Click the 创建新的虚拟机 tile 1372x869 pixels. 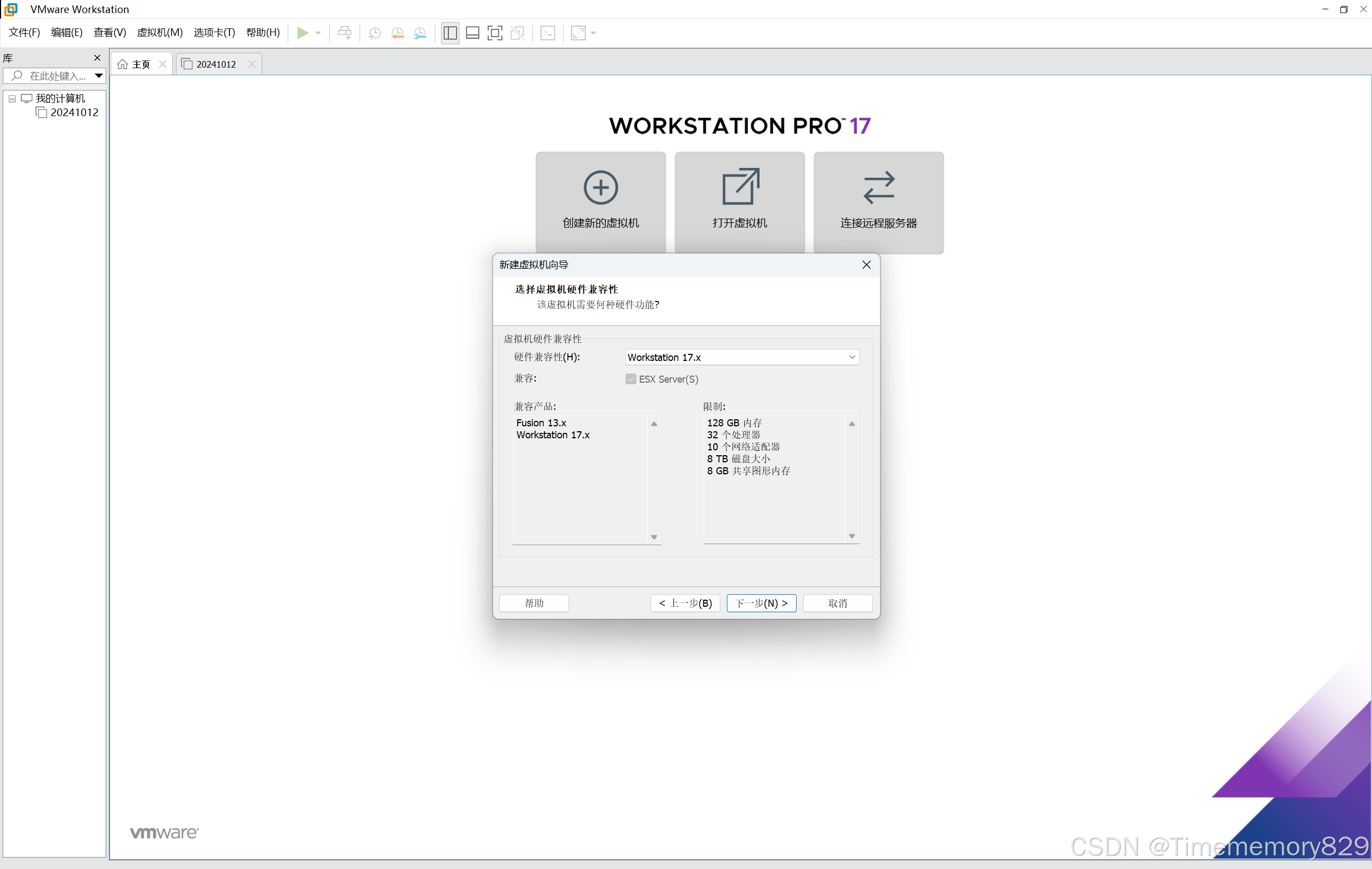tap(600, 202)
